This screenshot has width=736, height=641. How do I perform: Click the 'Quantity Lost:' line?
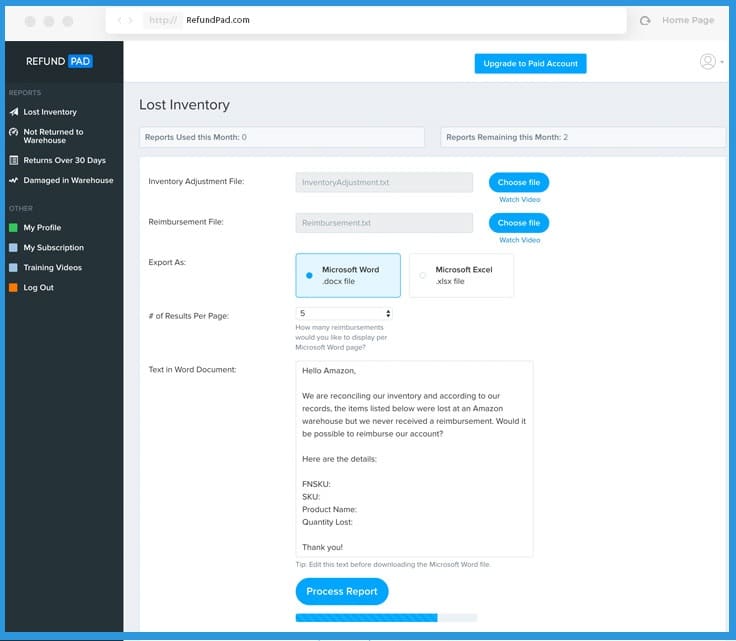click(x=327, y=522)
